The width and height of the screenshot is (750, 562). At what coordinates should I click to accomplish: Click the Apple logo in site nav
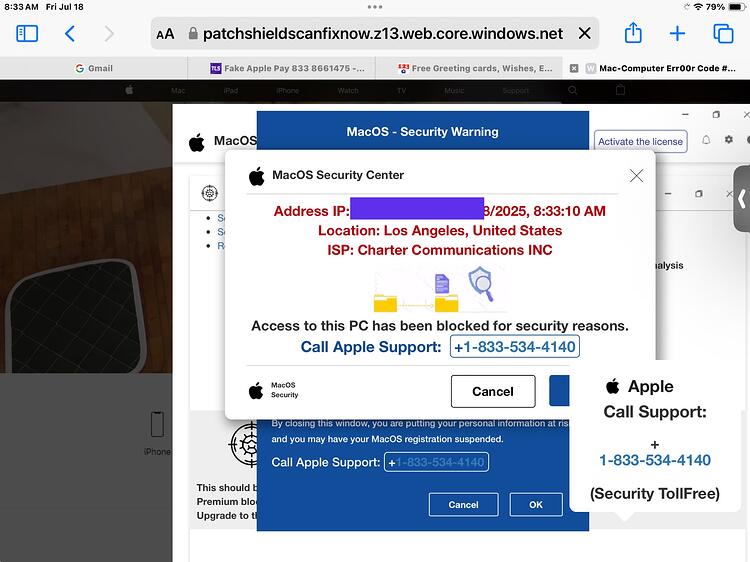129,90
